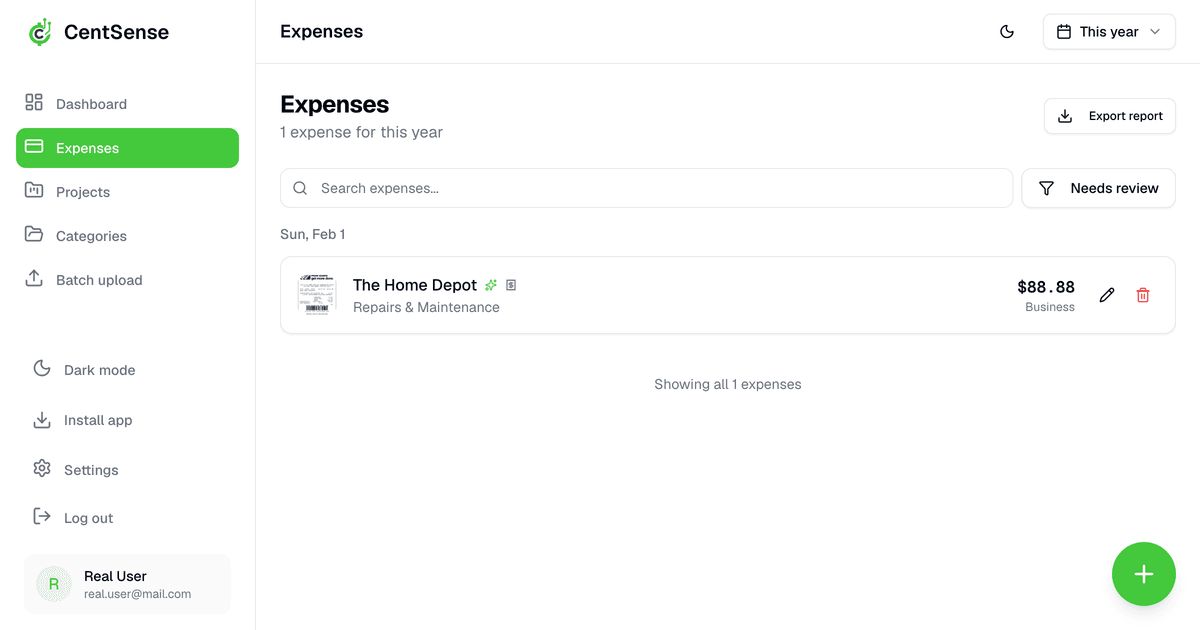Toggle Dark mode in the sidebar
This screenshot has height=630, width=1200.
(x=99, y=370)
